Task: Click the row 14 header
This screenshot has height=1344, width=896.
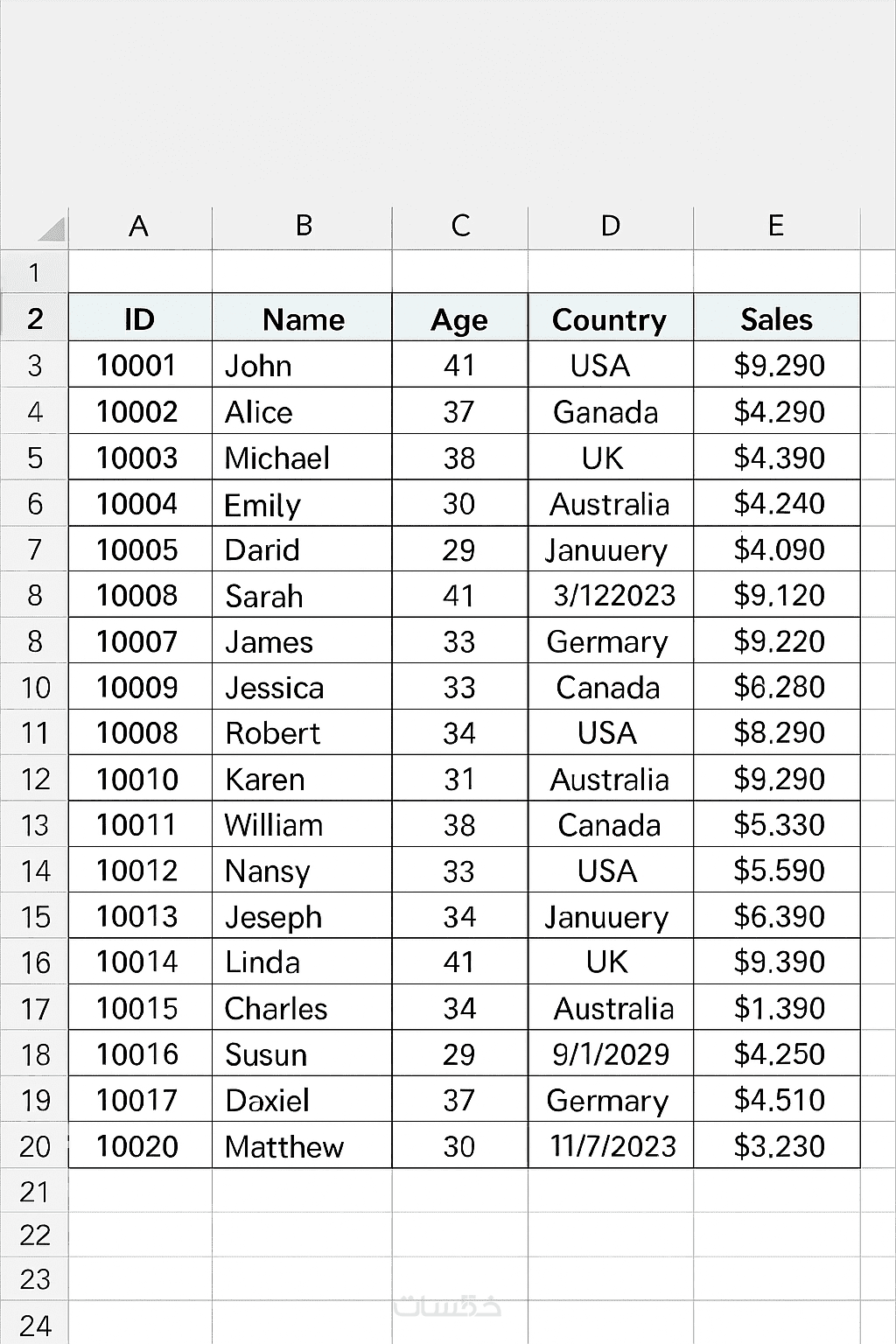Action: point(34,871)
